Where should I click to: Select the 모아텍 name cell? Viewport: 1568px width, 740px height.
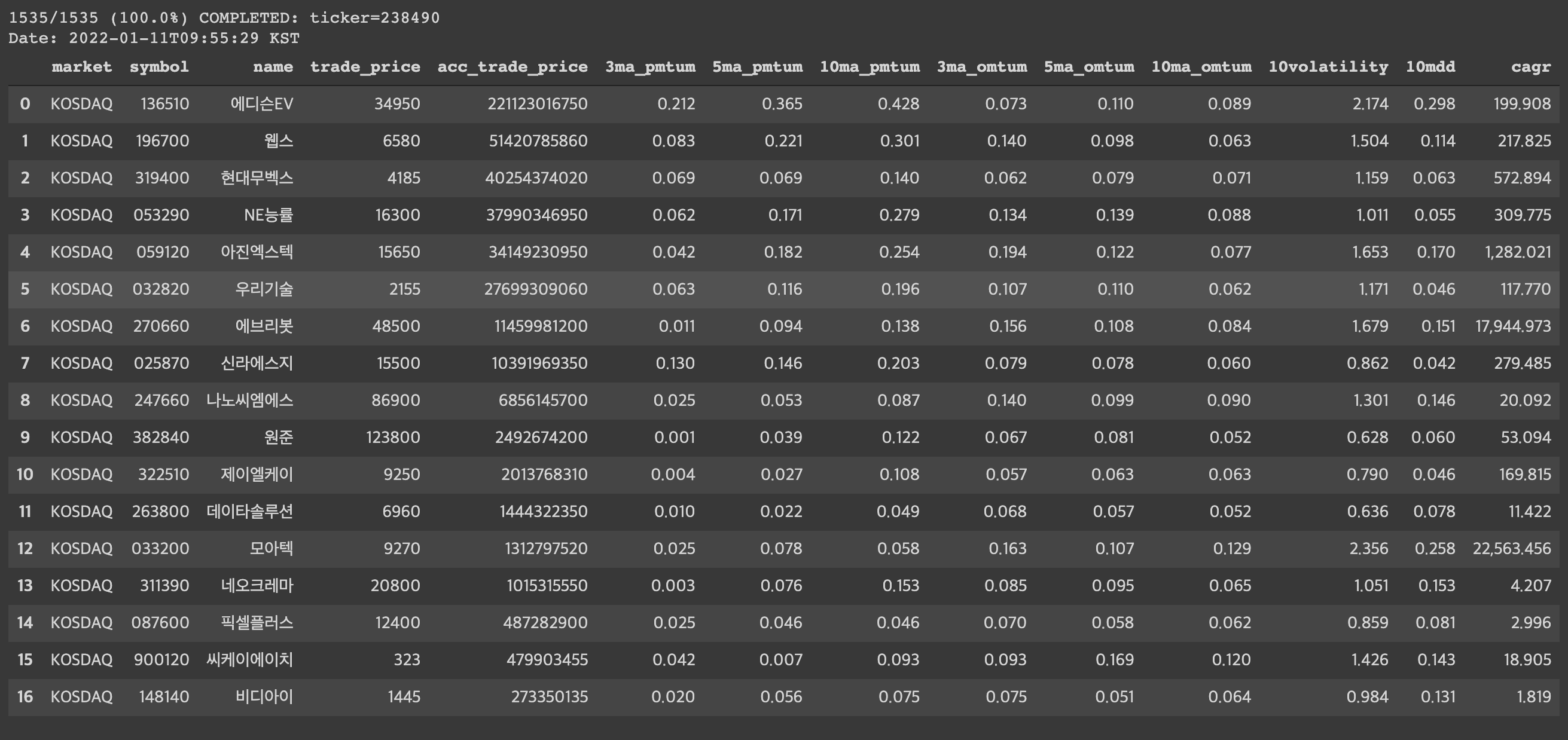coord(271,549)
